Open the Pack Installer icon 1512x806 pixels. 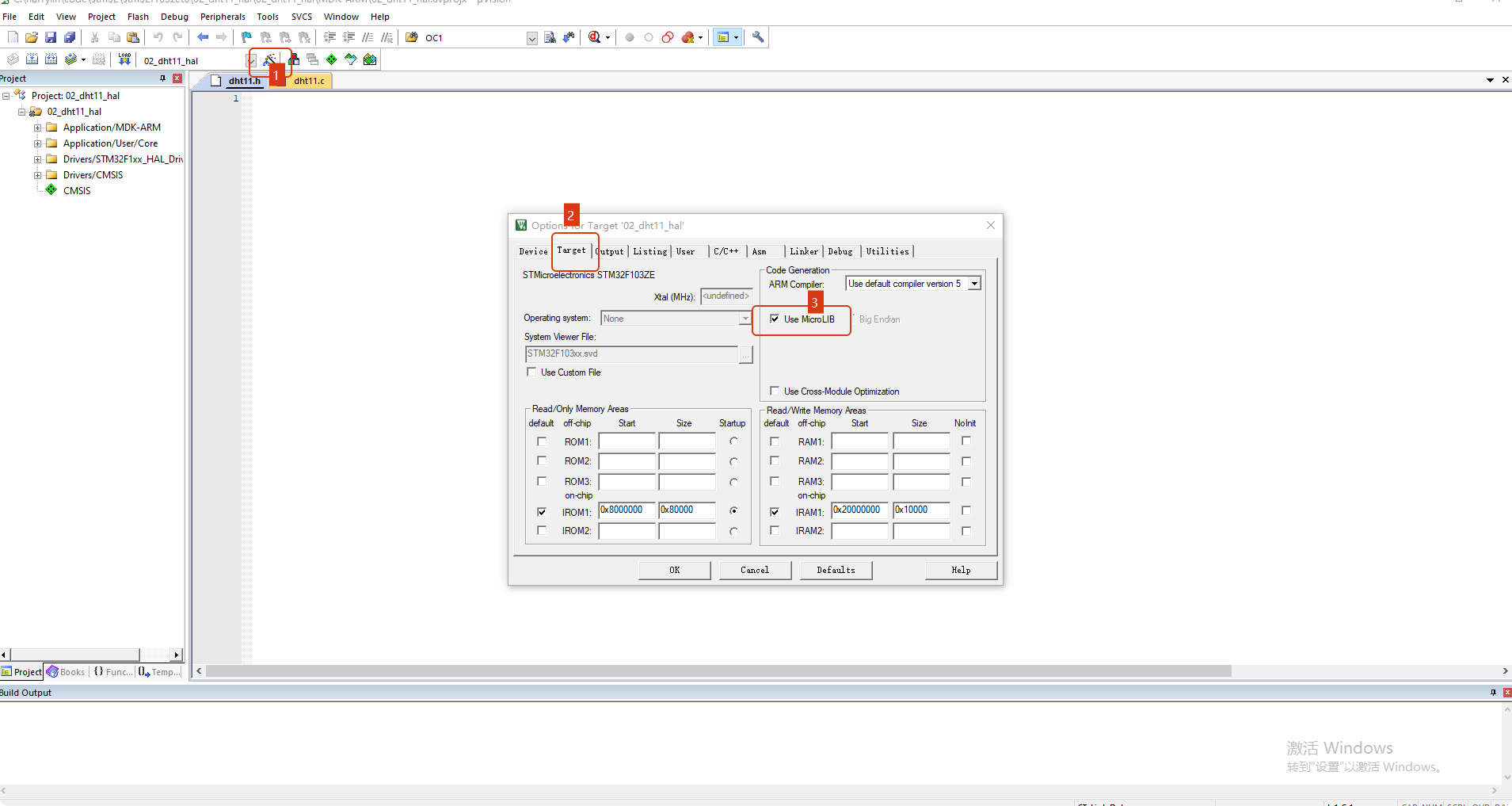tap(370, 59)
